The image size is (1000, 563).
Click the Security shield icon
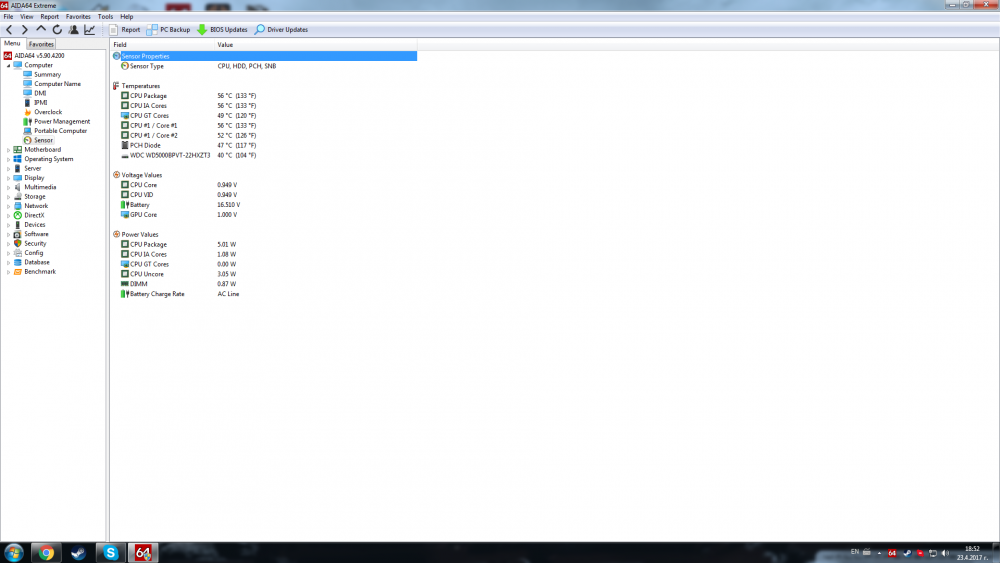(x=18, y=244)
